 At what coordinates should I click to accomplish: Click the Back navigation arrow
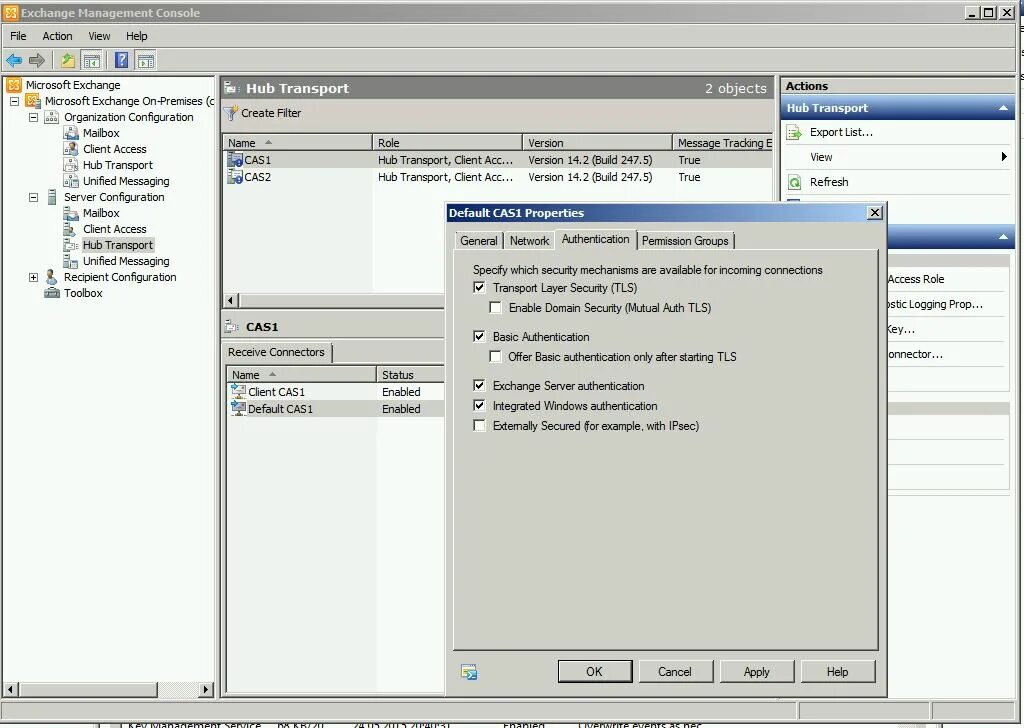click(x=14, y=59)
